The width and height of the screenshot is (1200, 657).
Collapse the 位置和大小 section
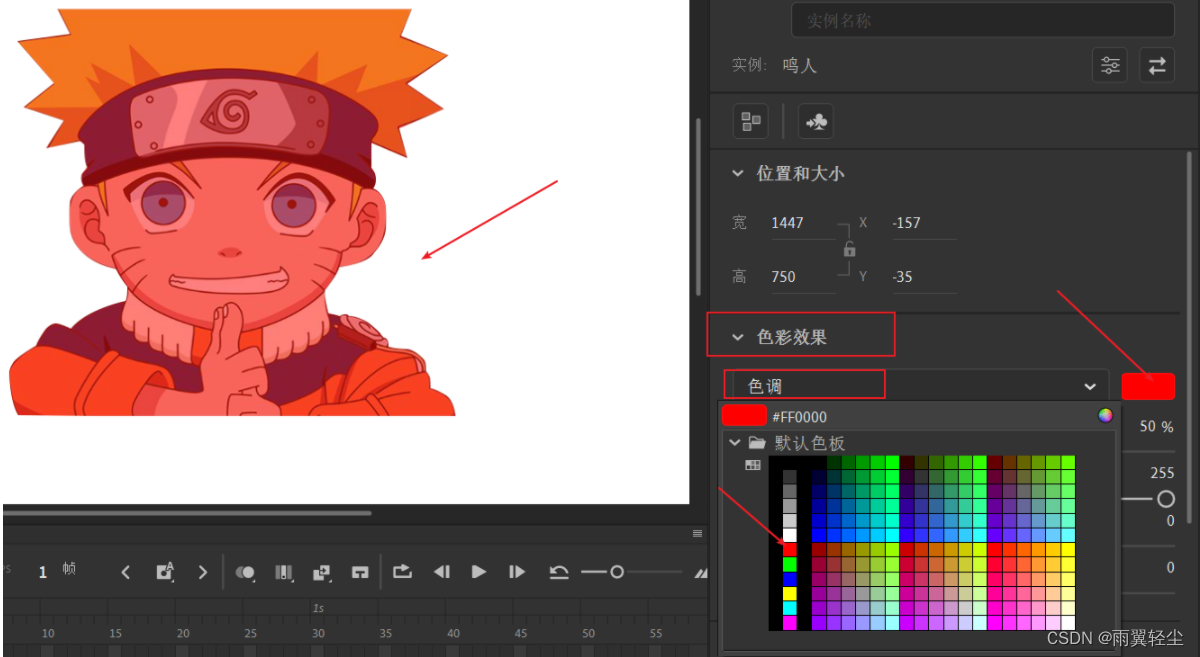point(738,173)
